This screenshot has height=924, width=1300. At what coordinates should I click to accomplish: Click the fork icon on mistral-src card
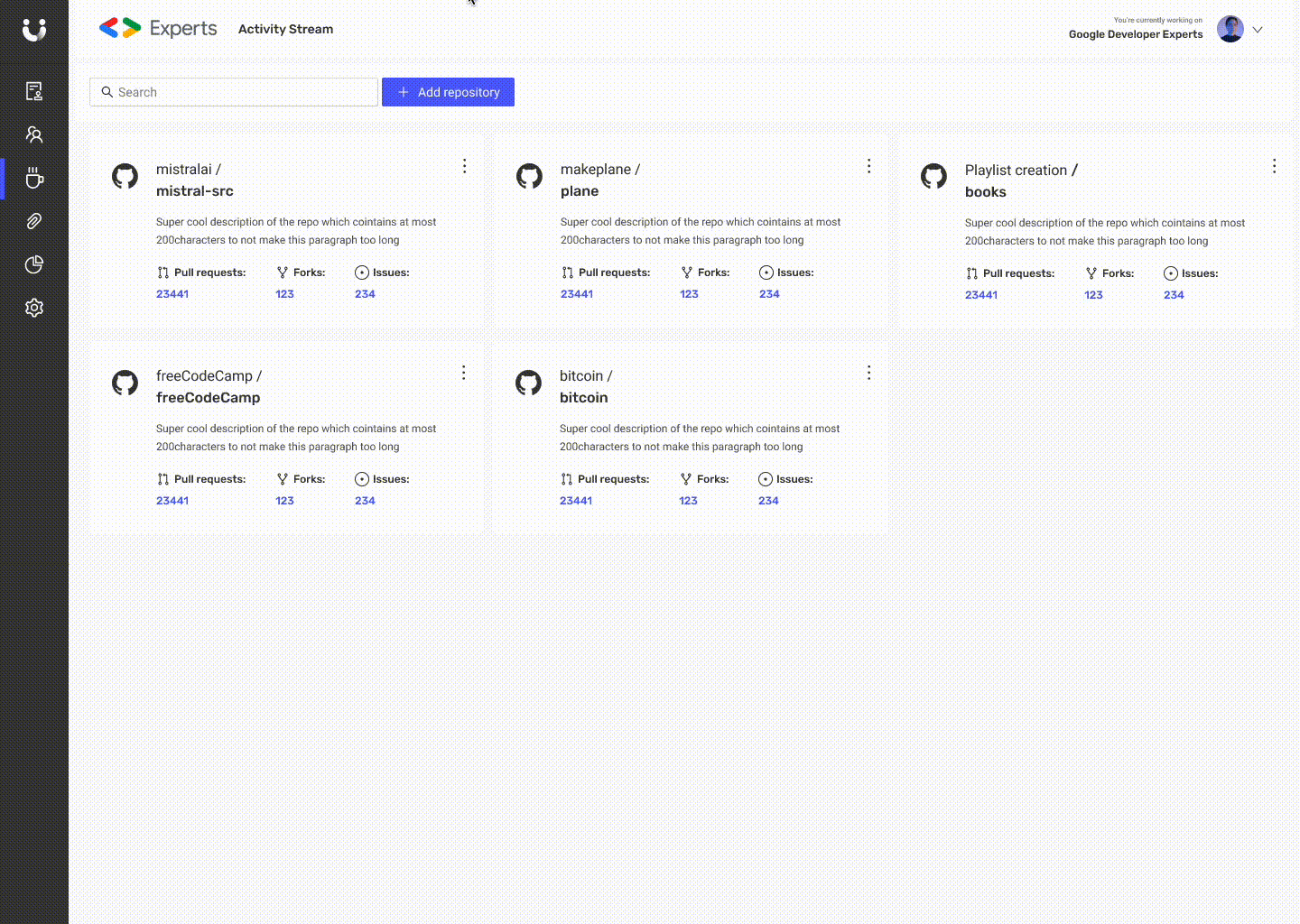tap(283, 273)
